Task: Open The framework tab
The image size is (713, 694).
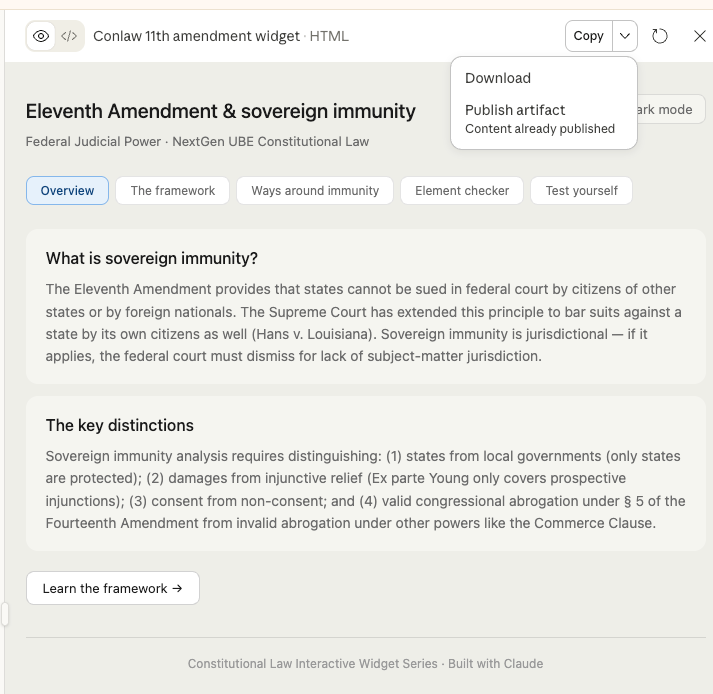Action: 172,190
